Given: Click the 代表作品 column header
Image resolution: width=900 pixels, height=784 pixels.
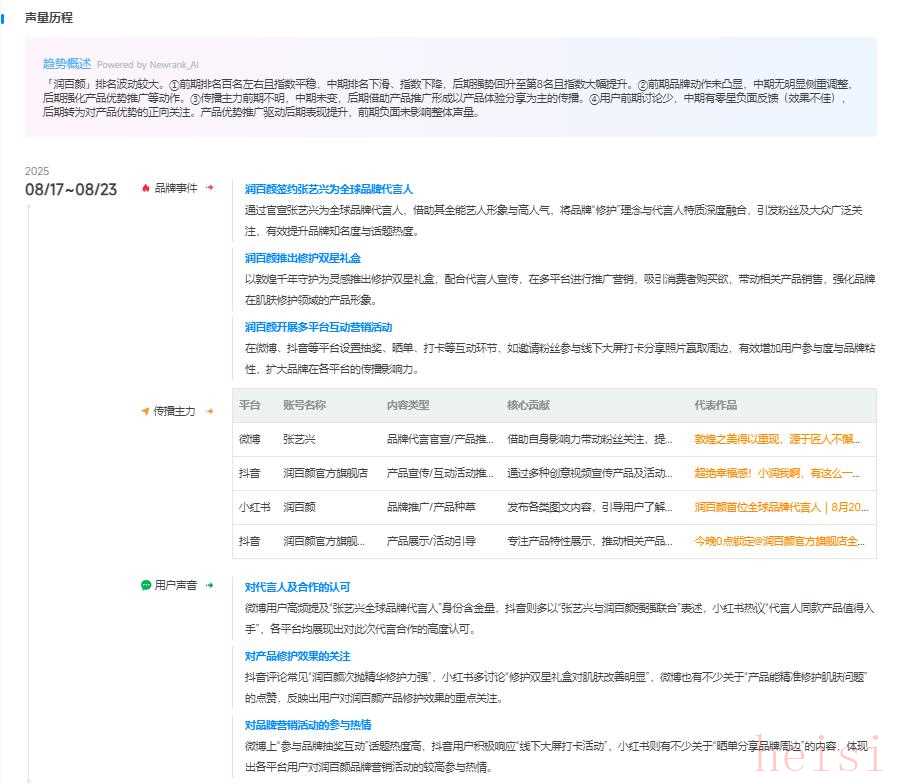Looking at the screenshot, I should pos(716,405).
